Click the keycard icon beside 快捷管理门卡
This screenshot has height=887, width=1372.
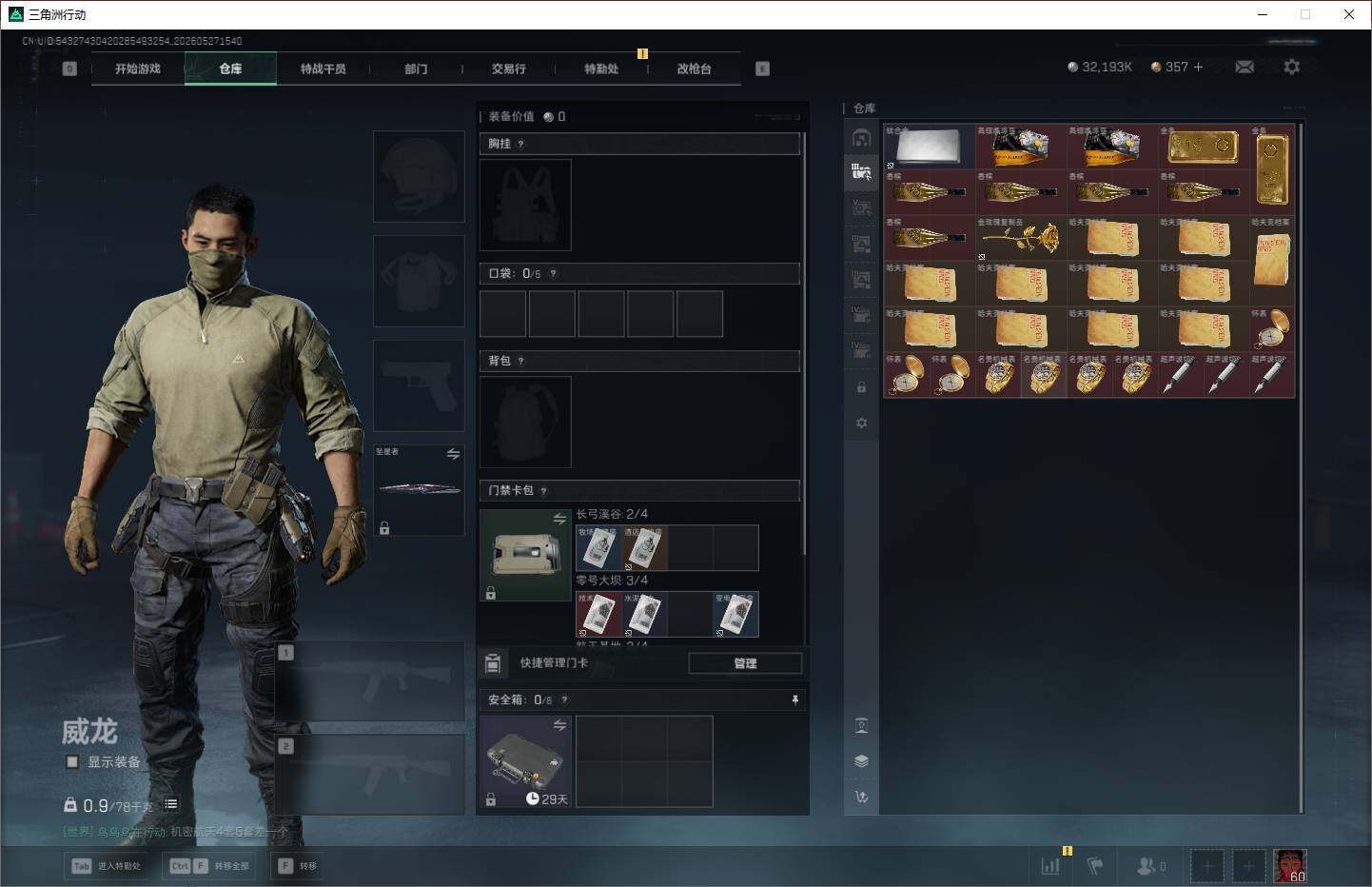tap(493, 663)
